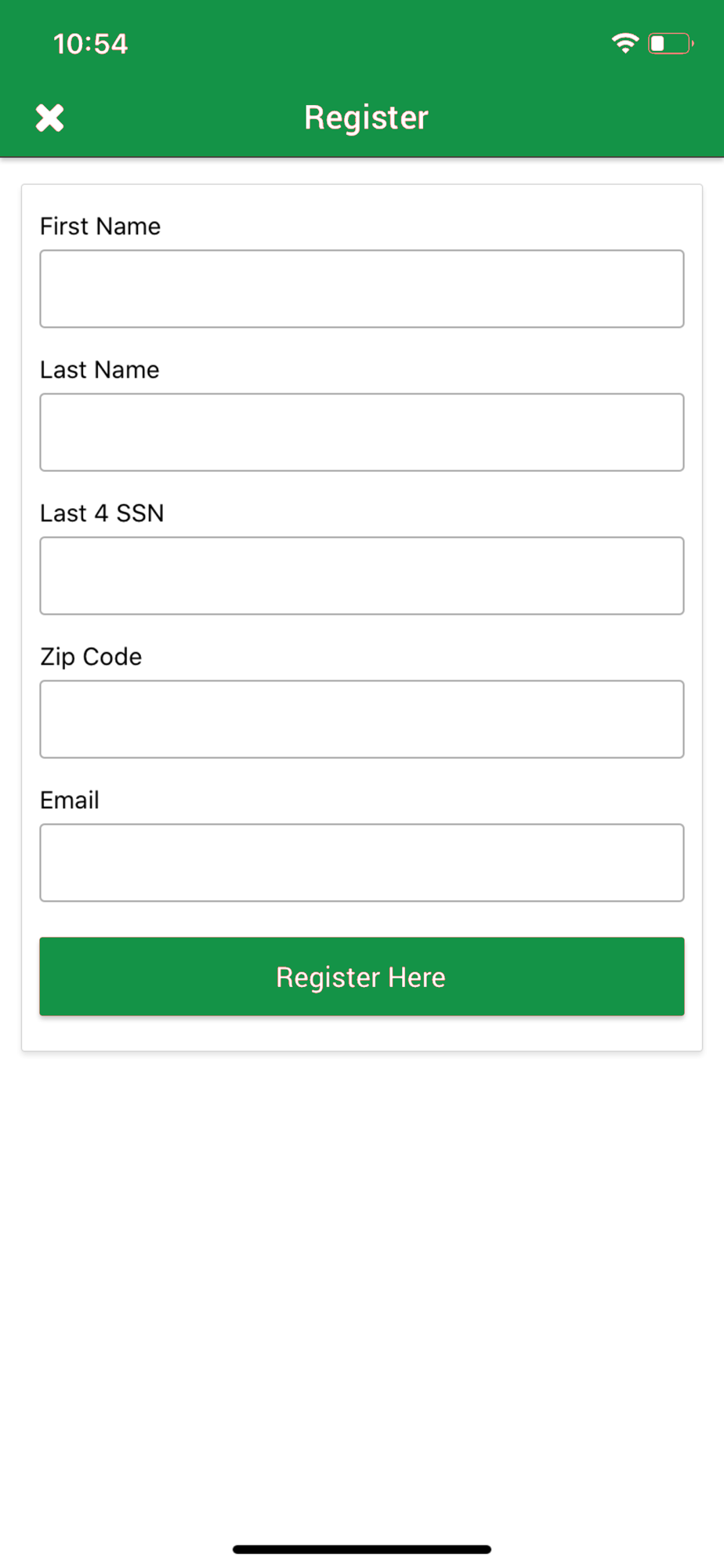The height and width of the screenshot is (1568, 724).
Task: Select the Zip Code text box
Action: coord(362,719)
